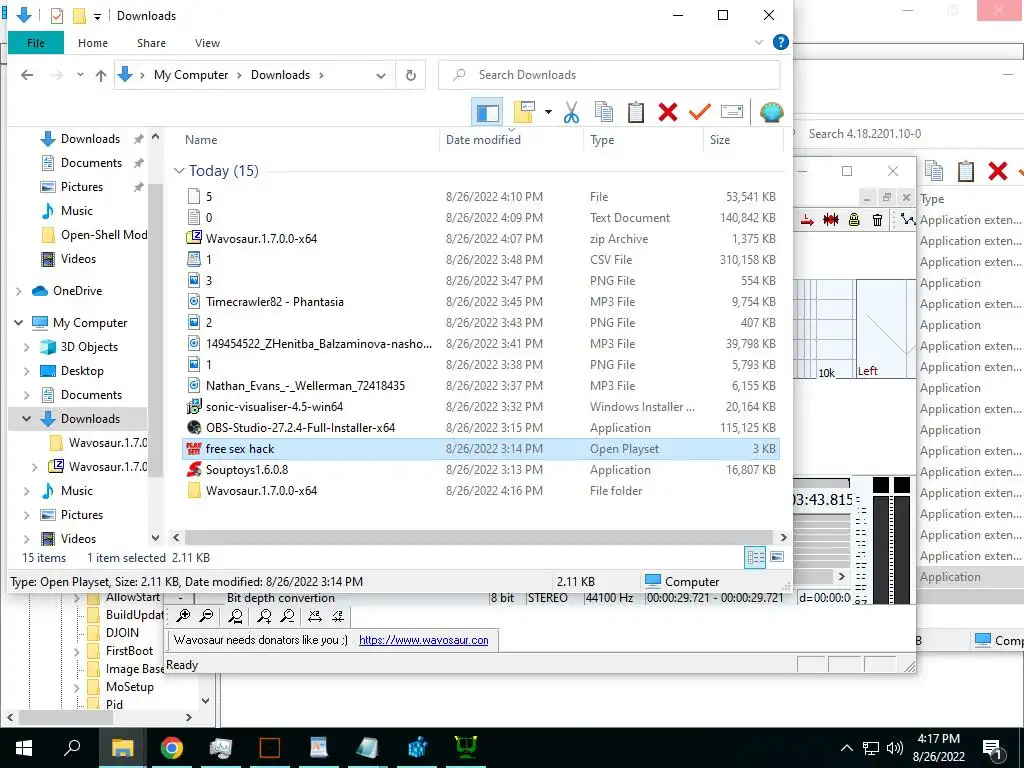This screenshot has width=1024, height=768.
Task: Select the Nathan_Evans_-_Wellerman MP3 file
Action: click(x=480, y=386)
